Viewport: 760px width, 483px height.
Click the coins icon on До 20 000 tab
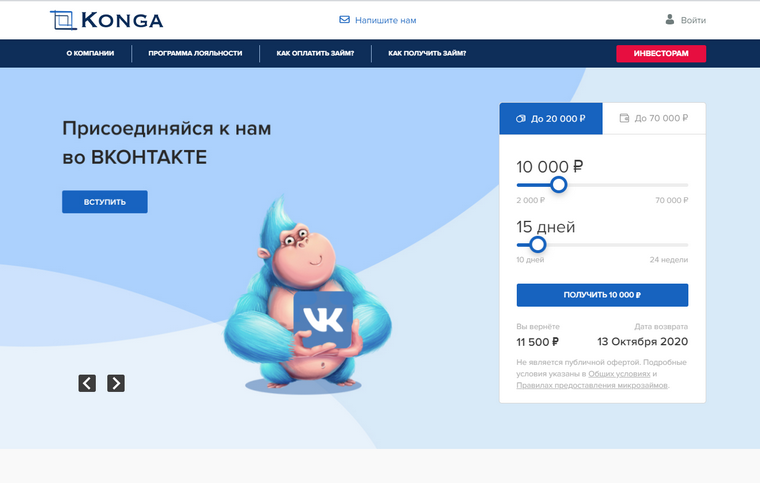tap(521, 119)
